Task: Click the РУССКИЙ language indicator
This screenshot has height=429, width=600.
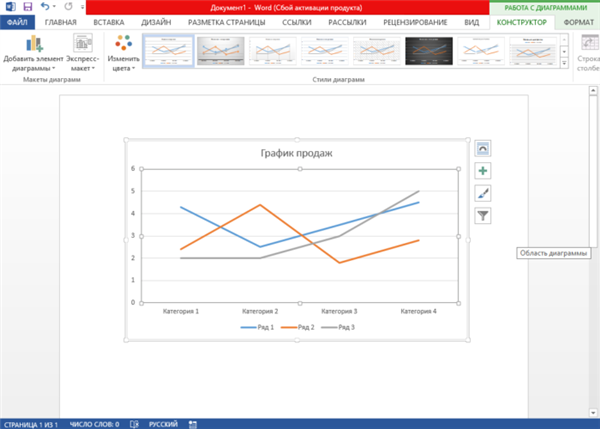Action: click(163, 424)
